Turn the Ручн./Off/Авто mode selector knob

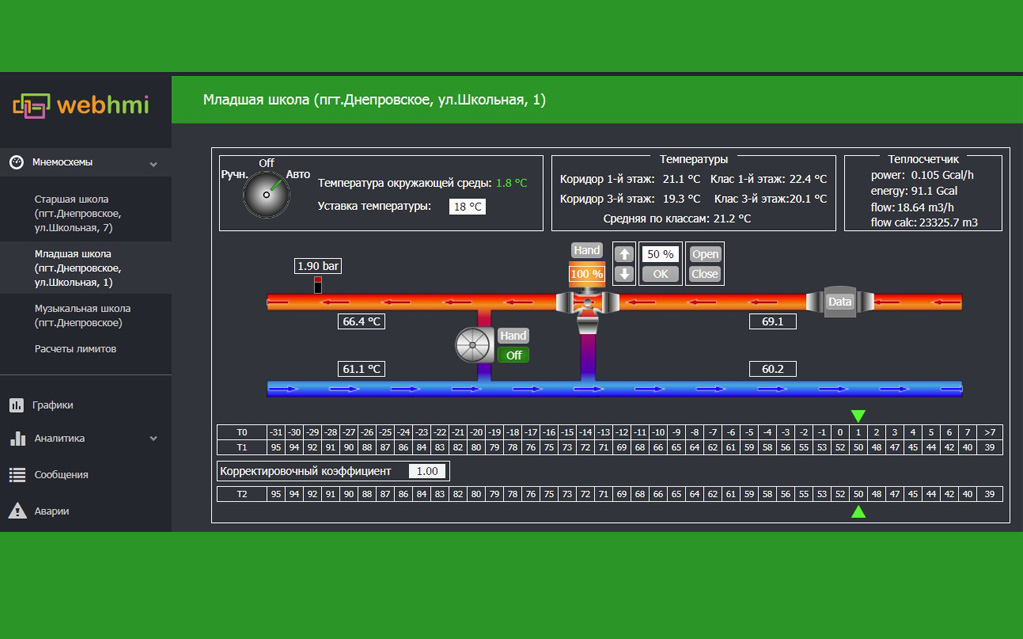pos(266,194)
